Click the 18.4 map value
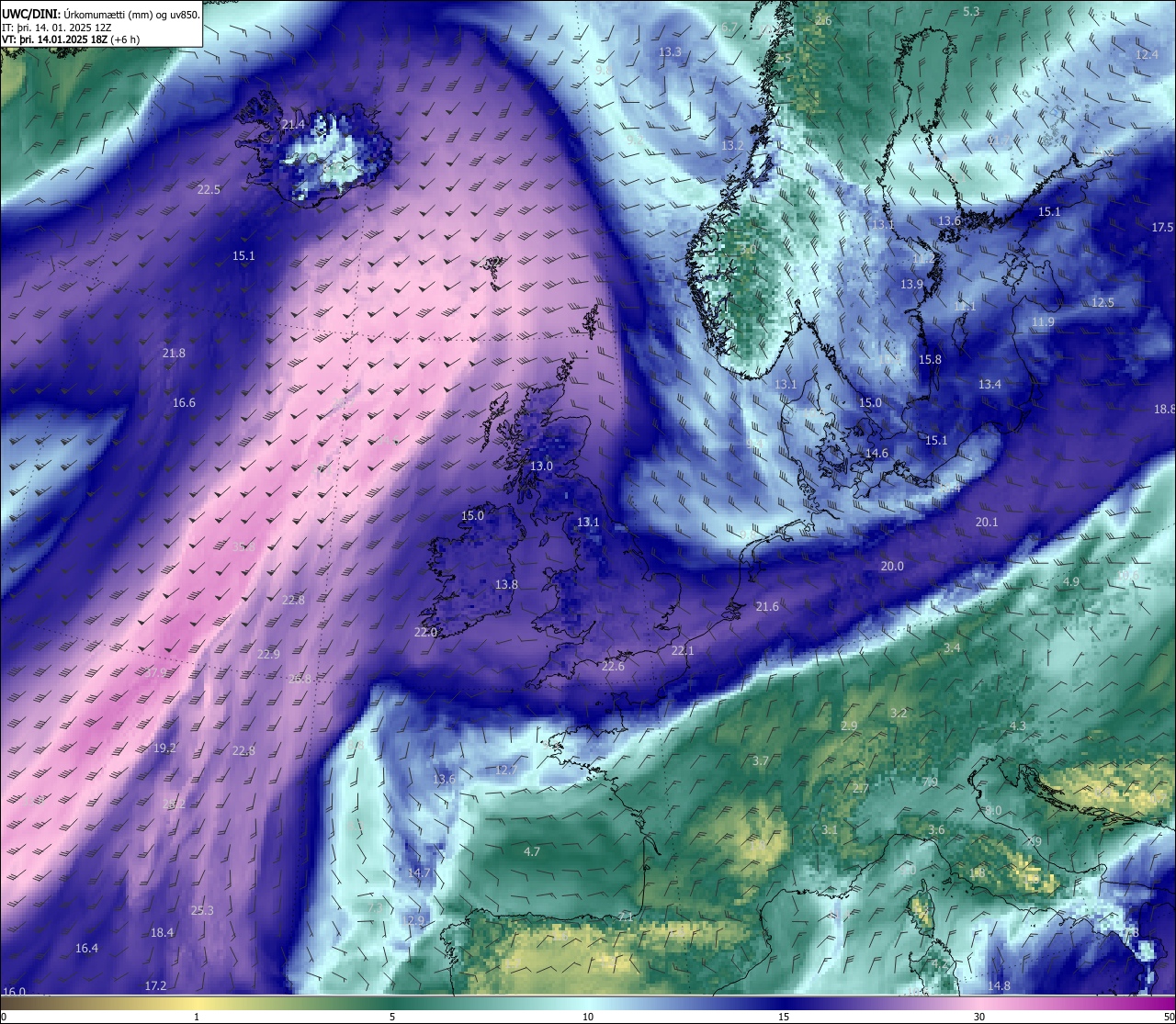This screenshot has width=1176, height=1024. 162,932
